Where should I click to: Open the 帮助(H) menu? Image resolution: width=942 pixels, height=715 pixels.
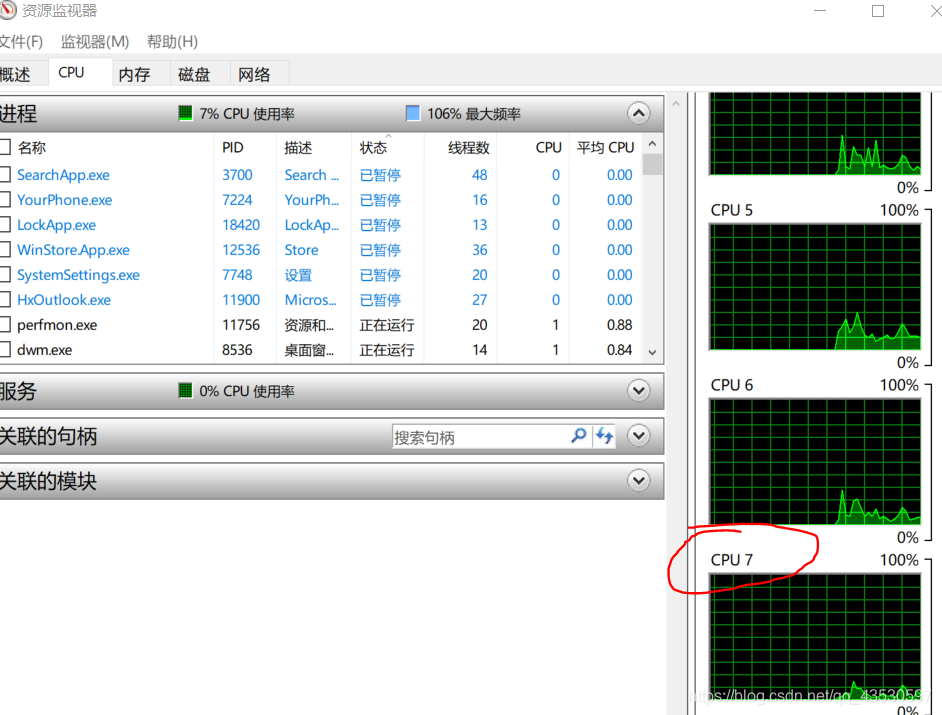coord(172,41)
